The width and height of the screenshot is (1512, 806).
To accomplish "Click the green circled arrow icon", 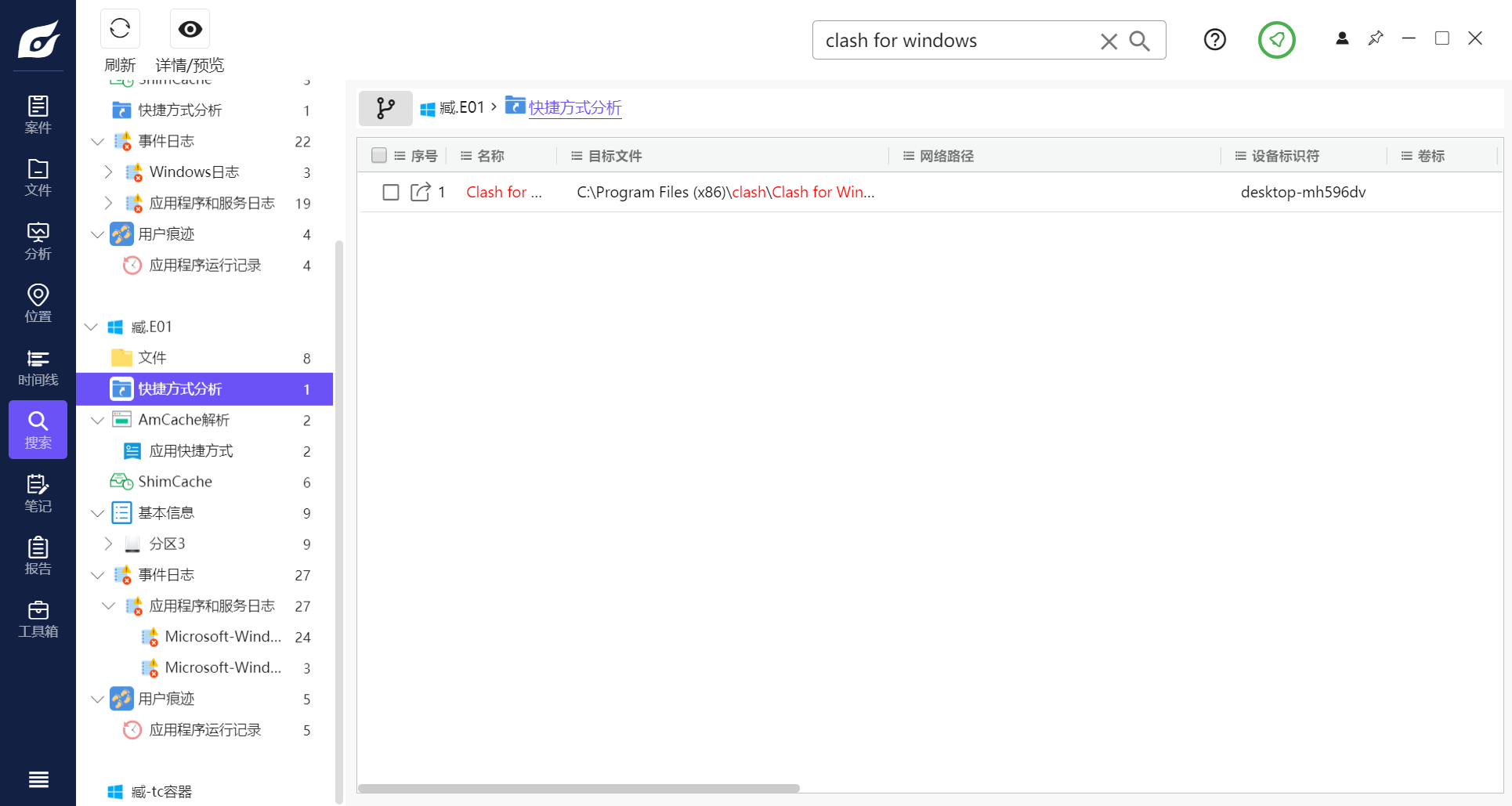I will click(x=1277, y=39).
